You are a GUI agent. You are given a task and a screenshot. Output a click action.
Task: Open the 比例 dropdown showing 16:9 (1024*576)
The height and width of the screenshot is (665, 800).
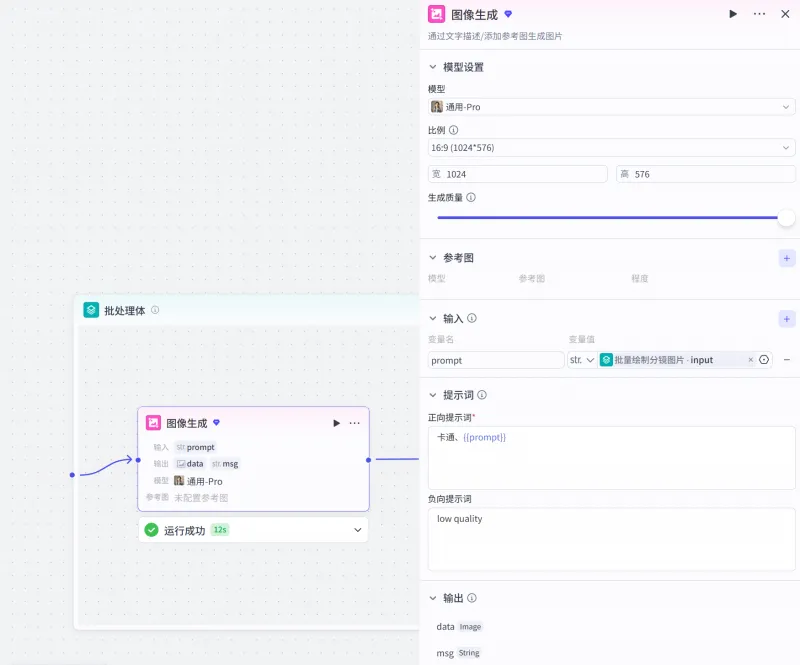[x=611, y=147]
